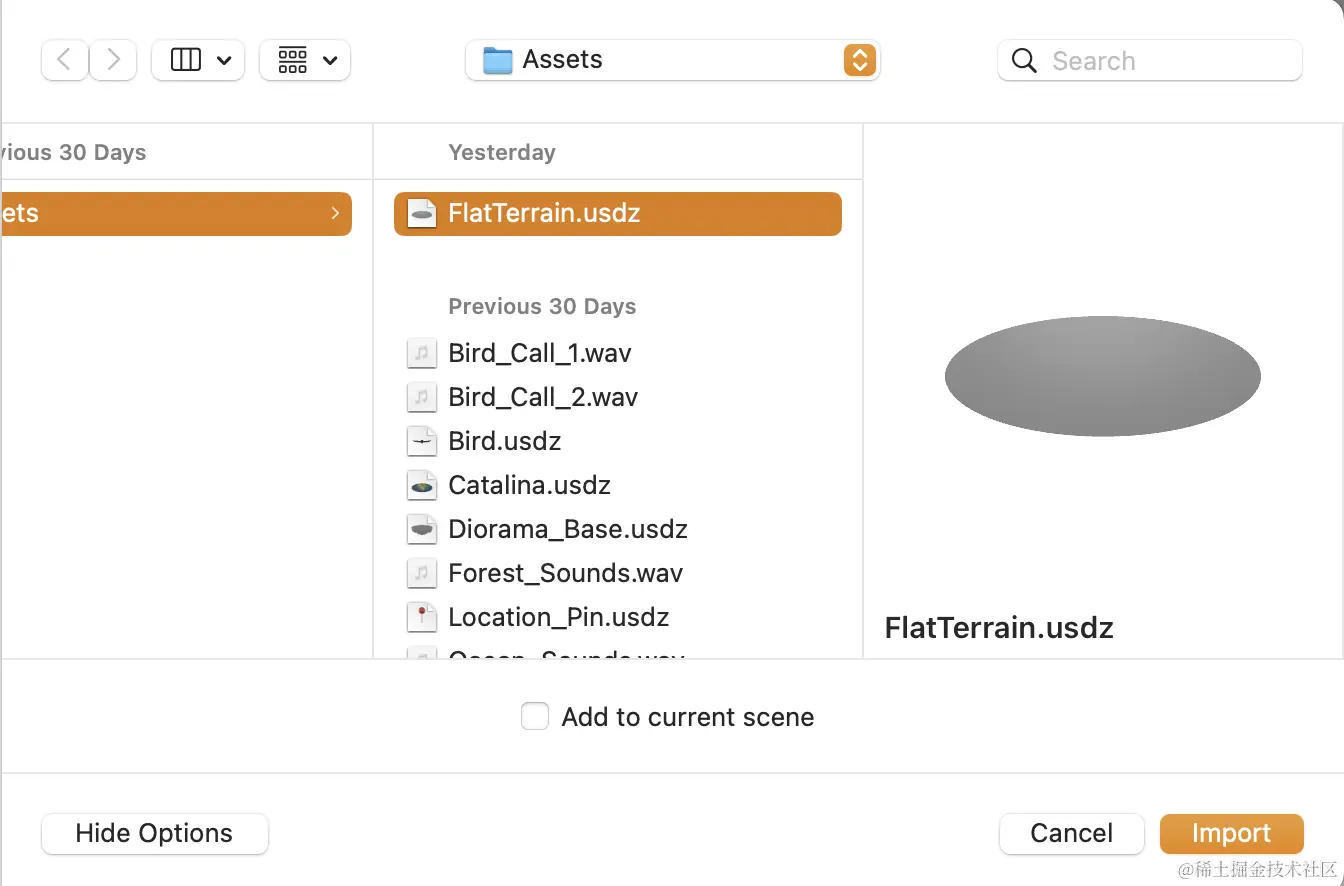Viewport: 1344px width, 886px height.
Task: Enable Add to current scene checkbox
Action: click(535, 717)
